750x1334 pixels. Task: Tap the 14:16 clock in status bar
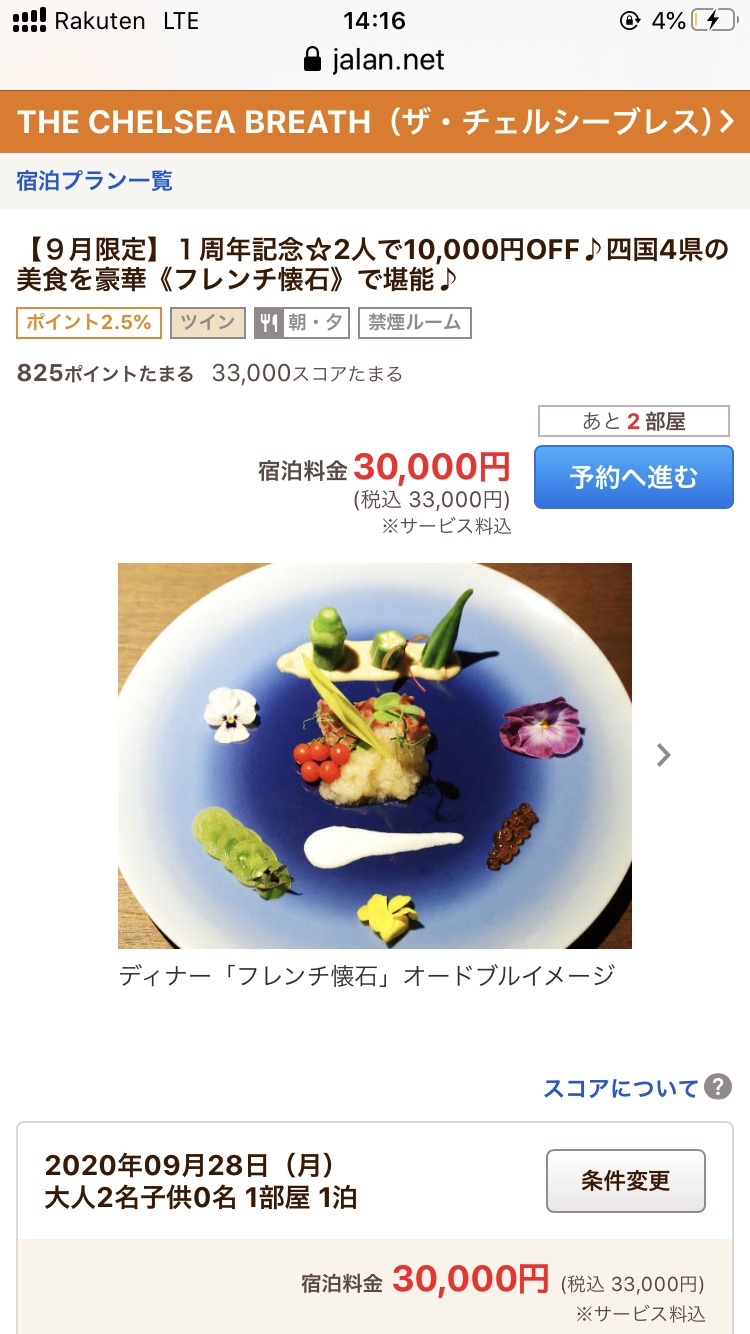pos(374,20)
